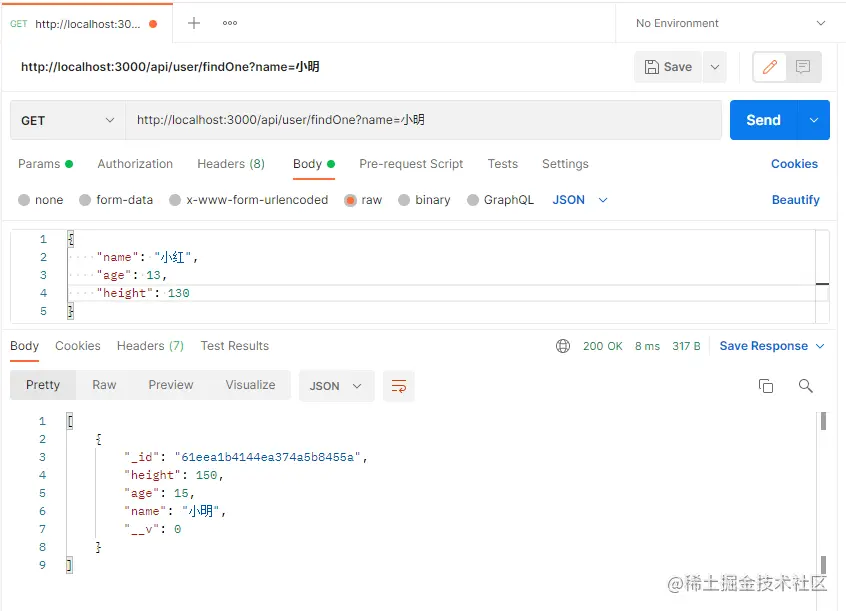This screenshot has height=611, width=846.
Task: Open the No Environment dropdown
Action: pos(731,23)
